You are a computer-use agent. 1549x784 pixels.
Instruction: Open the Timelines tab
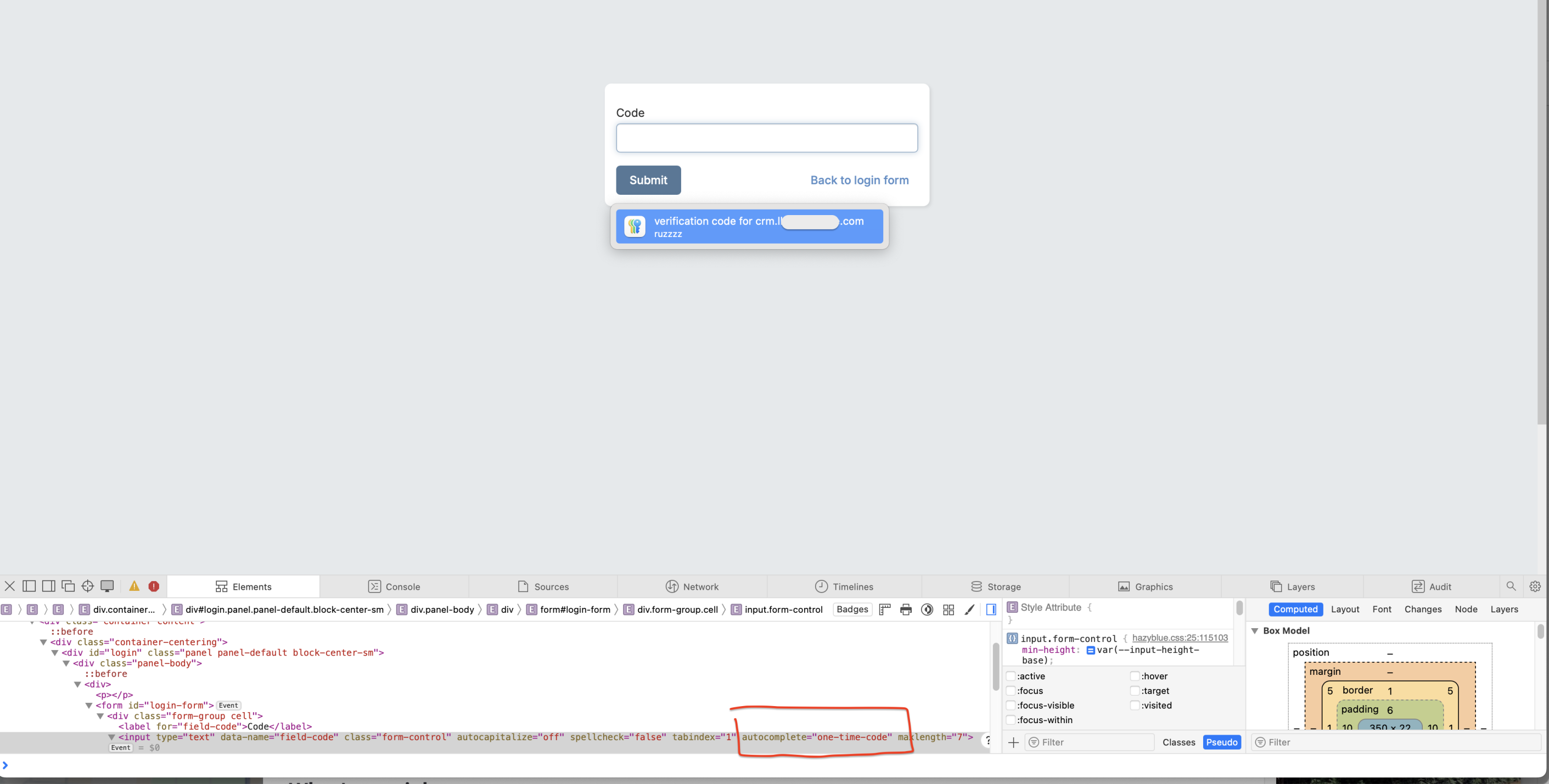[844, 587]
